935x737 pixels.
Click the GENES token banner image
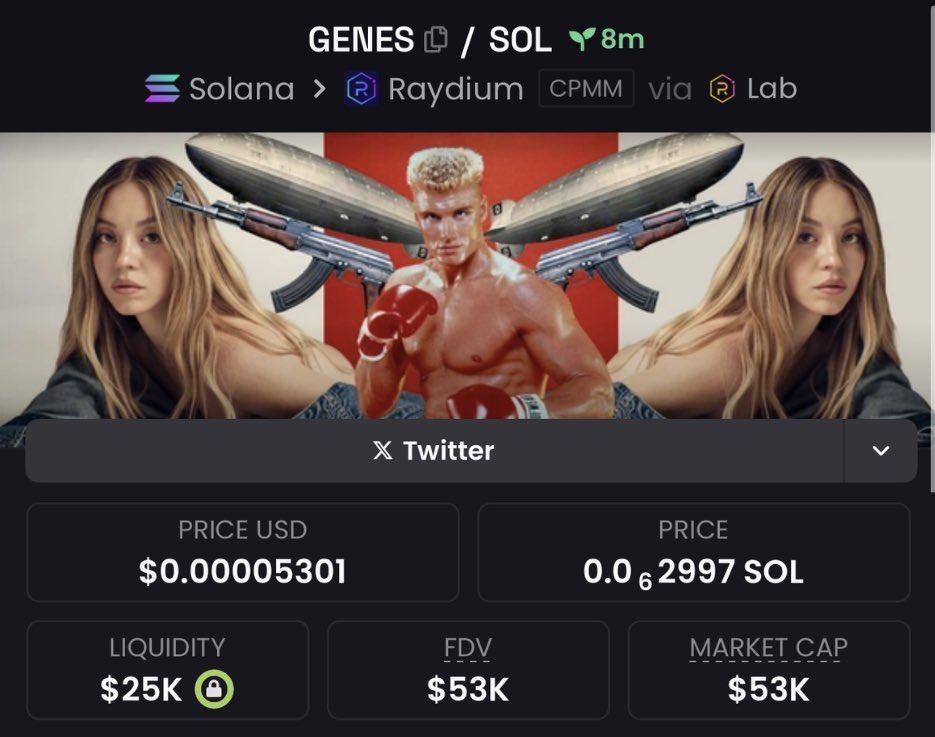point(465,275)
